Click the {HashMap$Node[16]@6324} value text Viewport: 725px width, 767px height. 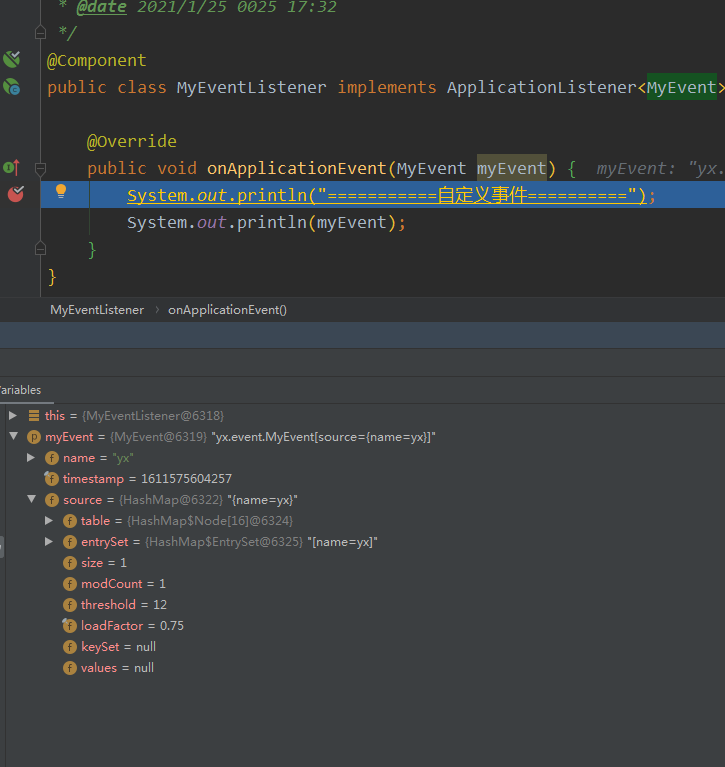(210, 521)
